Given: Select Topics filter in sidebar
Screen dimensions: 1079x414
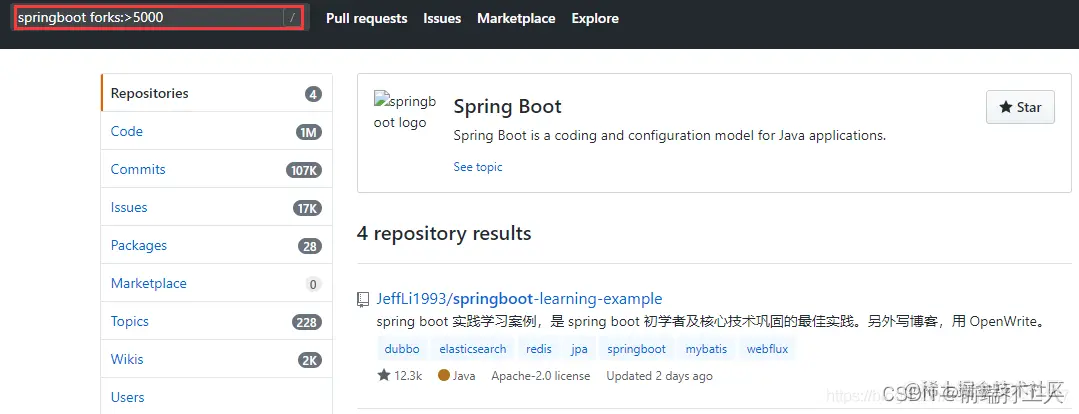Looking at the screenshot, I should [217, 321].
